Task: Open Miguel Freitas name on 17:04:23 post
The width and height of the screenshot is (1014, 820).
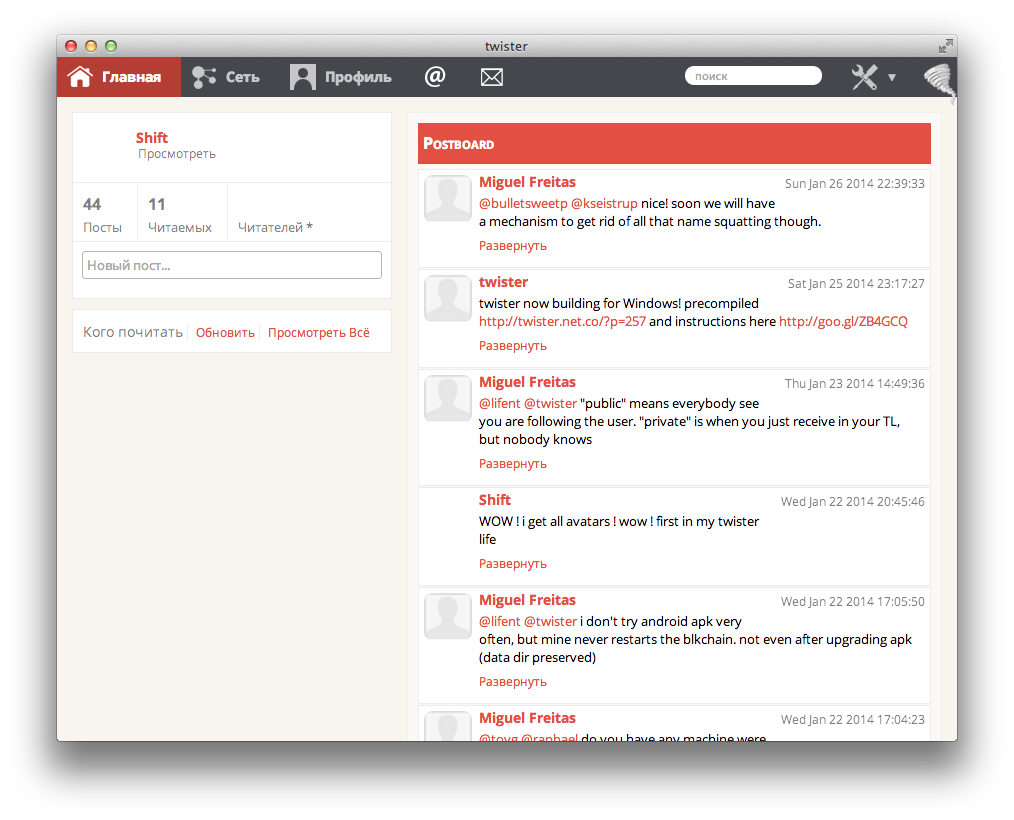Action: 527,718
